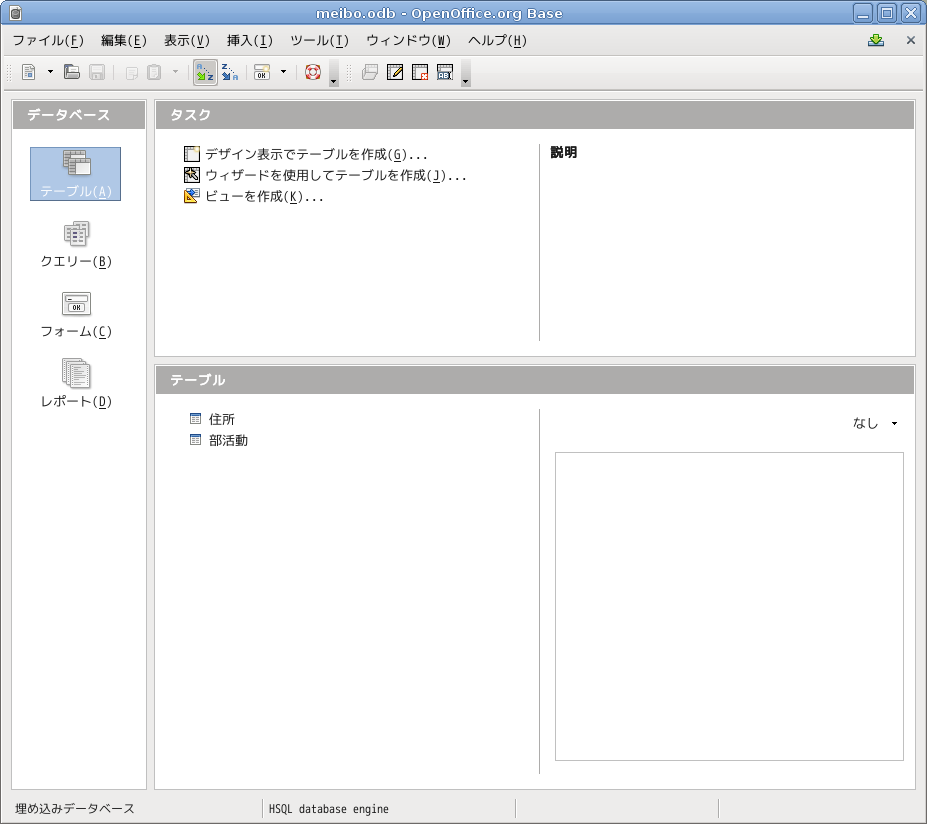Expand the New document dropdown arrow

[50, 72]
